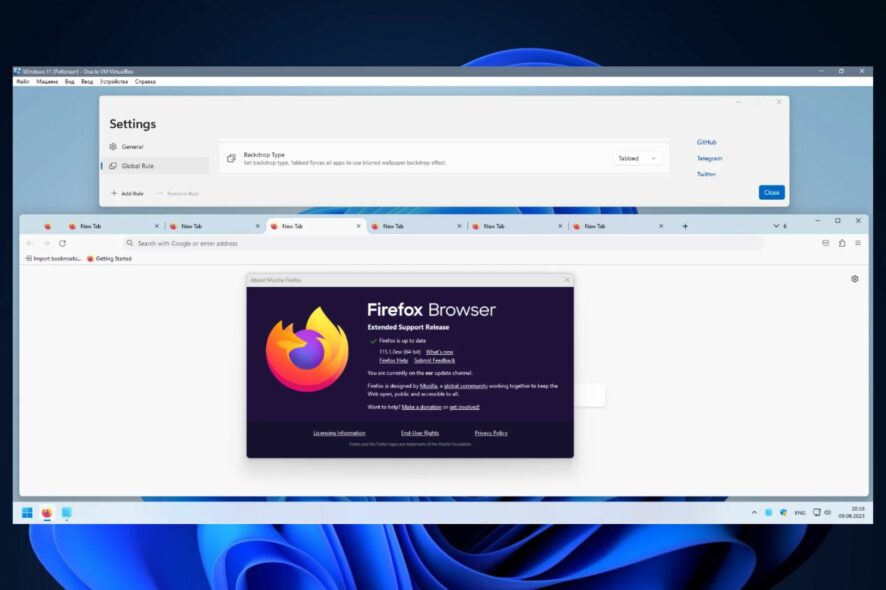Open the volume tray icon
The image size is (886, 590).
(827, 513)
